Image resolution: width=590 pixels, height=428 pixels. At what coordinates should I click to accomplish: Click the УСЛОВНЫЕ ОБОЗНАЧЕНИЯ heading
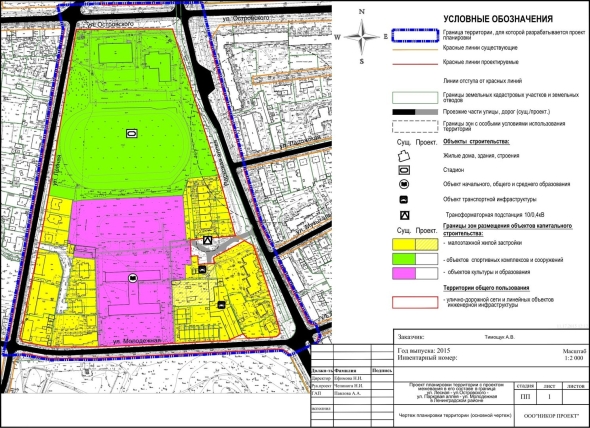(x=498, y=19)
